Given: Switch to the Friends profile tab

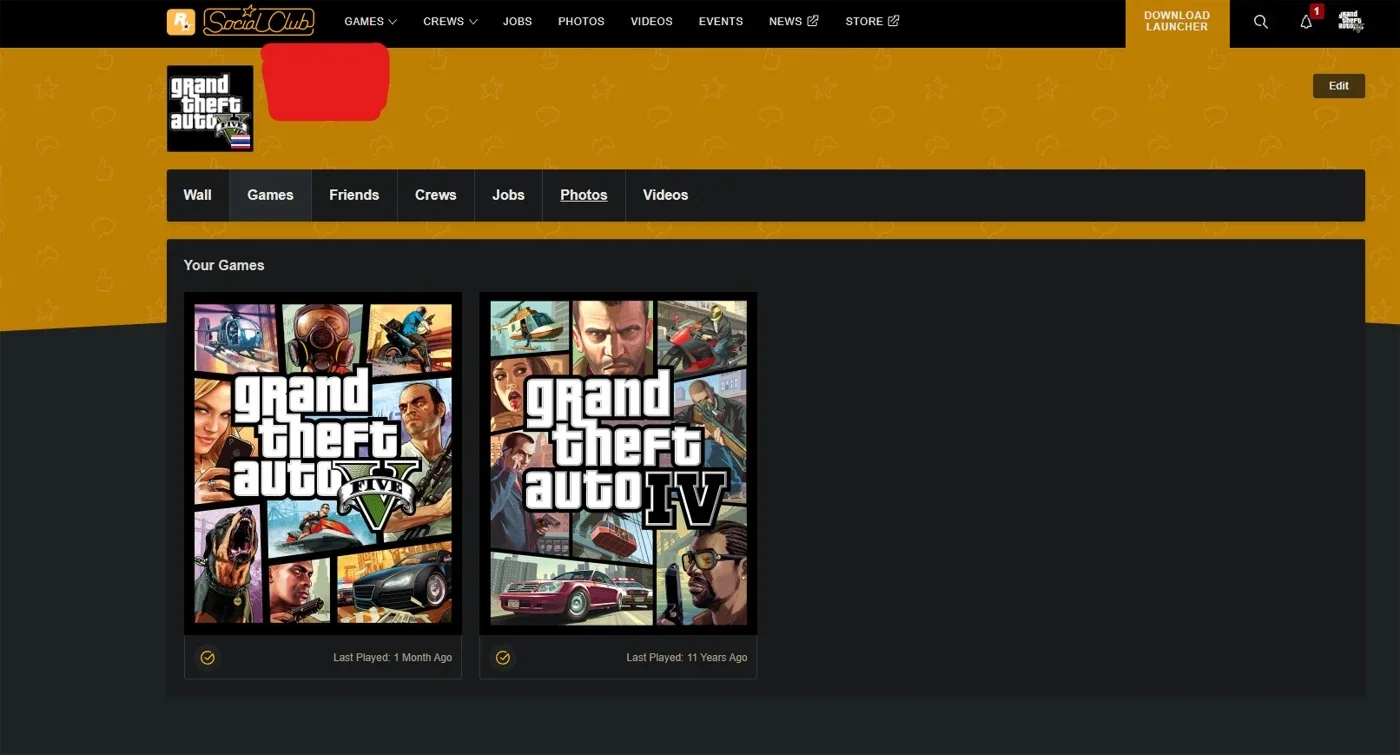Looking at the screenshot, I should tap(354, 195).
